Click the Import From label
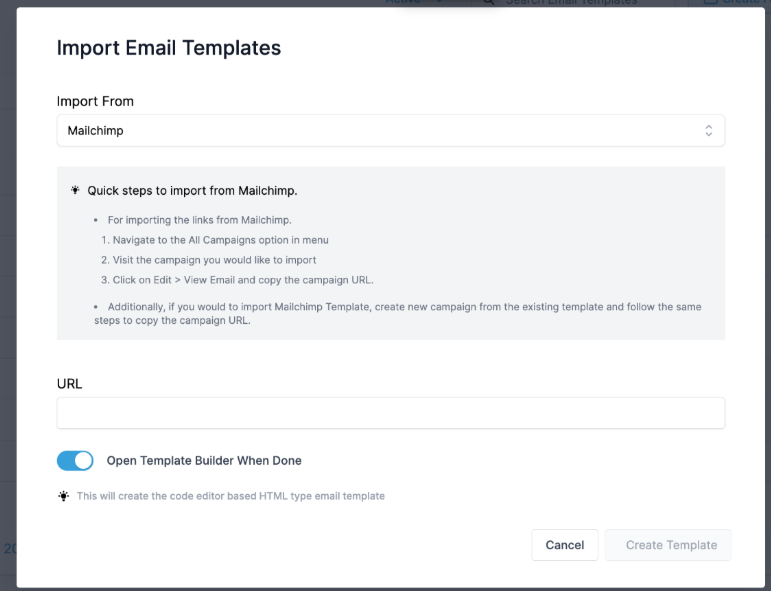This screenshot has width=771, height=591. click(x=95, y=101)
